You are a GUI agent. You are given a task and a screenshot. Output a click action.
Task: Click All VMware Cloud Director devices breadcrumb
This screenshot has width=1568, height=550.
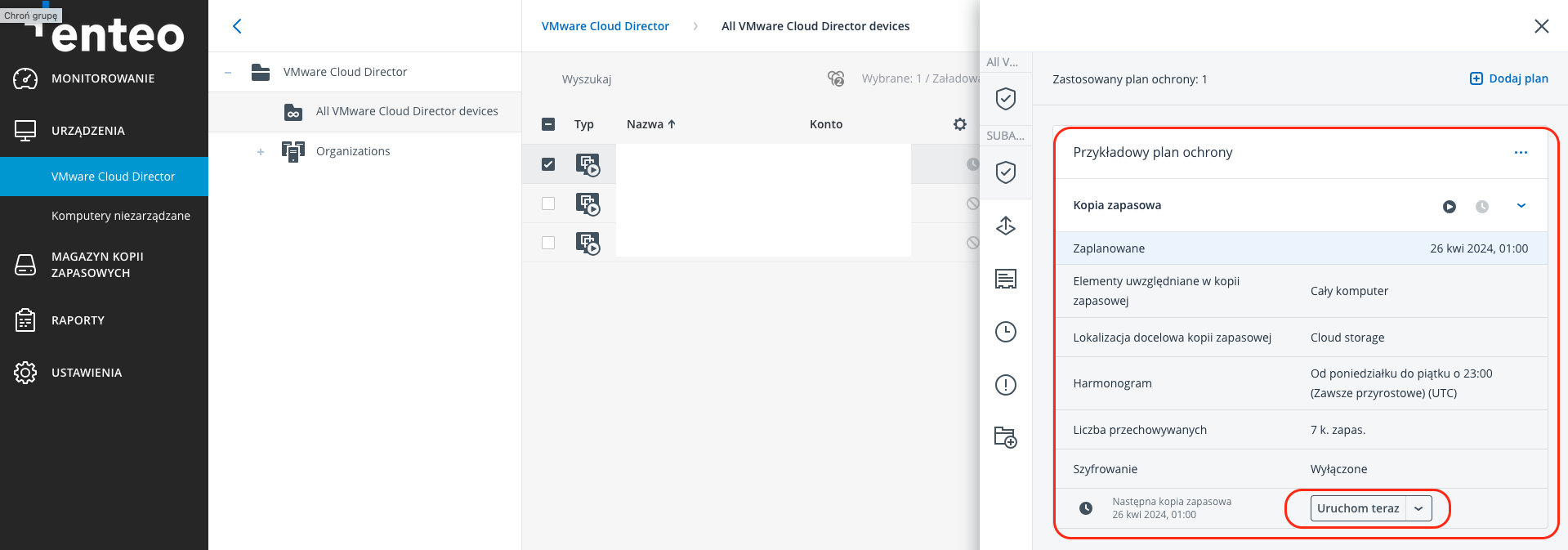815,26
